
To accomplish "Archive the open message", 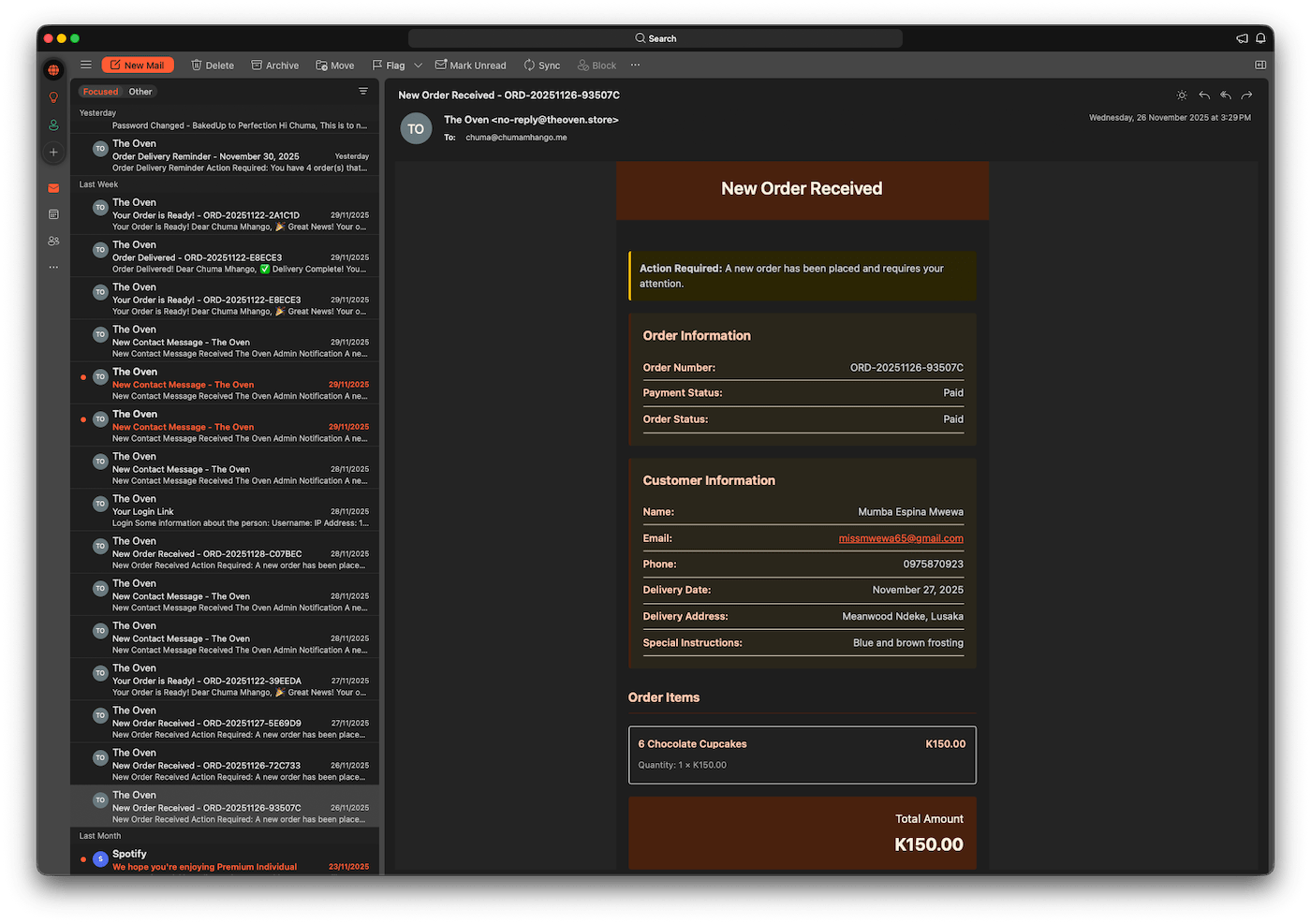I will [x=275, y=66].
